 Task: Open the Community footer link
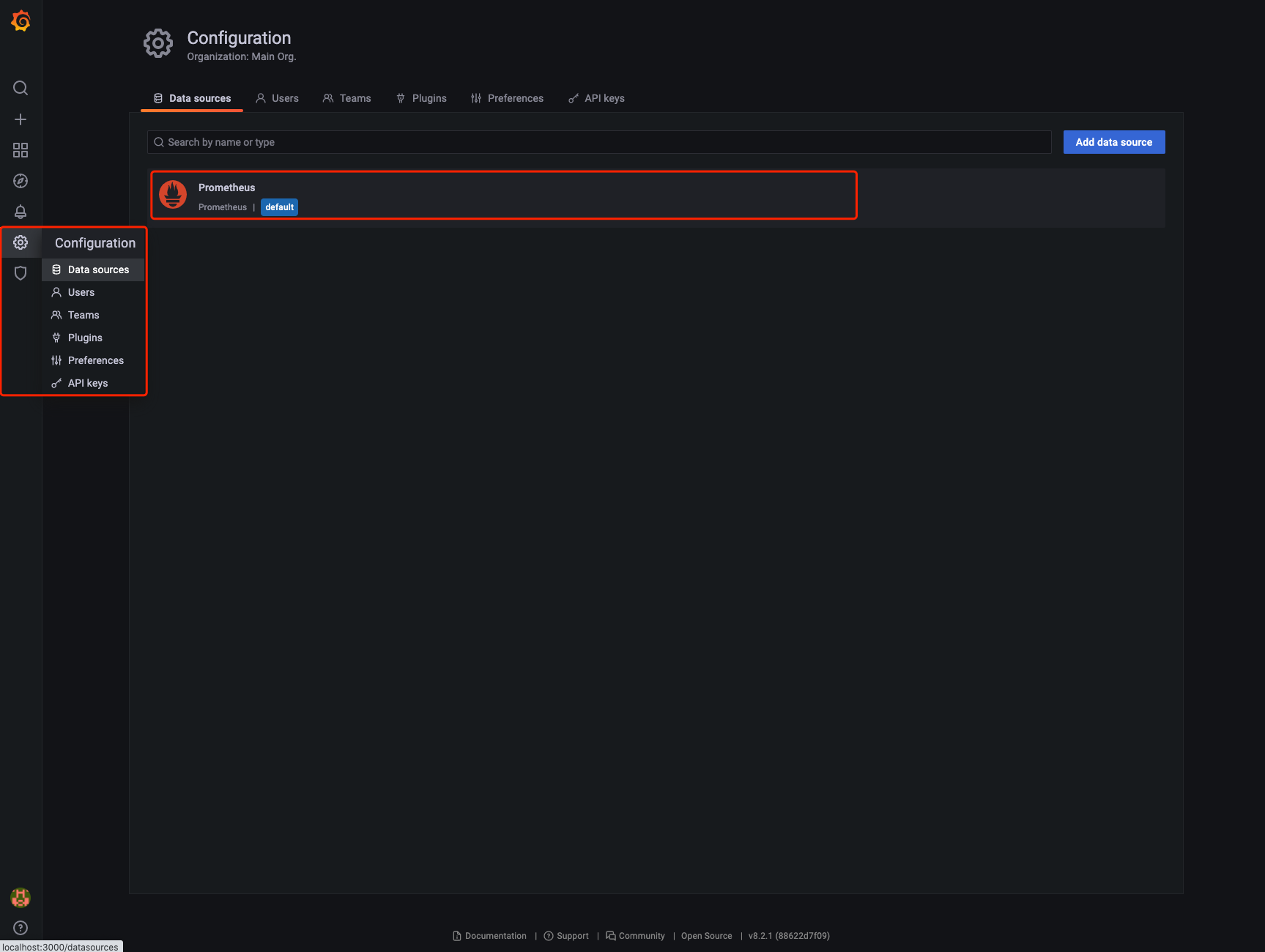[635, 936]
